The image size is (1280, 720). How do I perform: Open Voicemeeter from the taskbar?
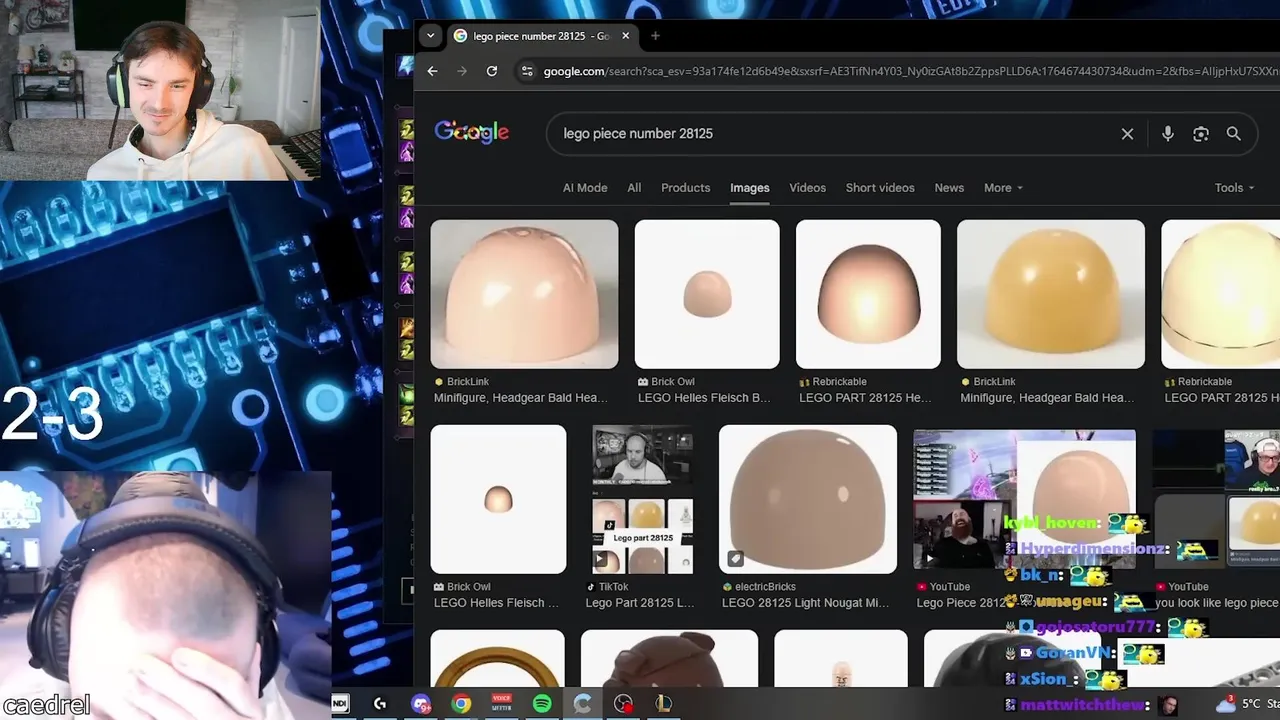[502, 704]
